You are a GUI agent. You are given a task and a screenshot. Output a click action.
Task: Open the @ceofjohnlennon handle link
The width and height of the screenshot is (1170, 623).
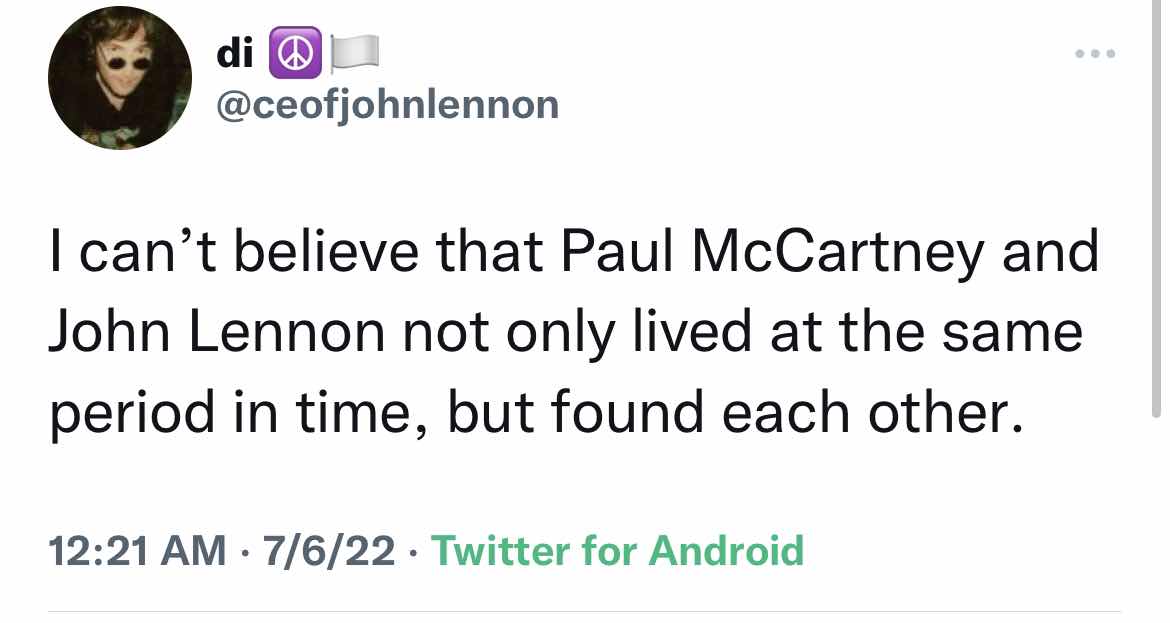pyautogui.click(x=388, y=103)
